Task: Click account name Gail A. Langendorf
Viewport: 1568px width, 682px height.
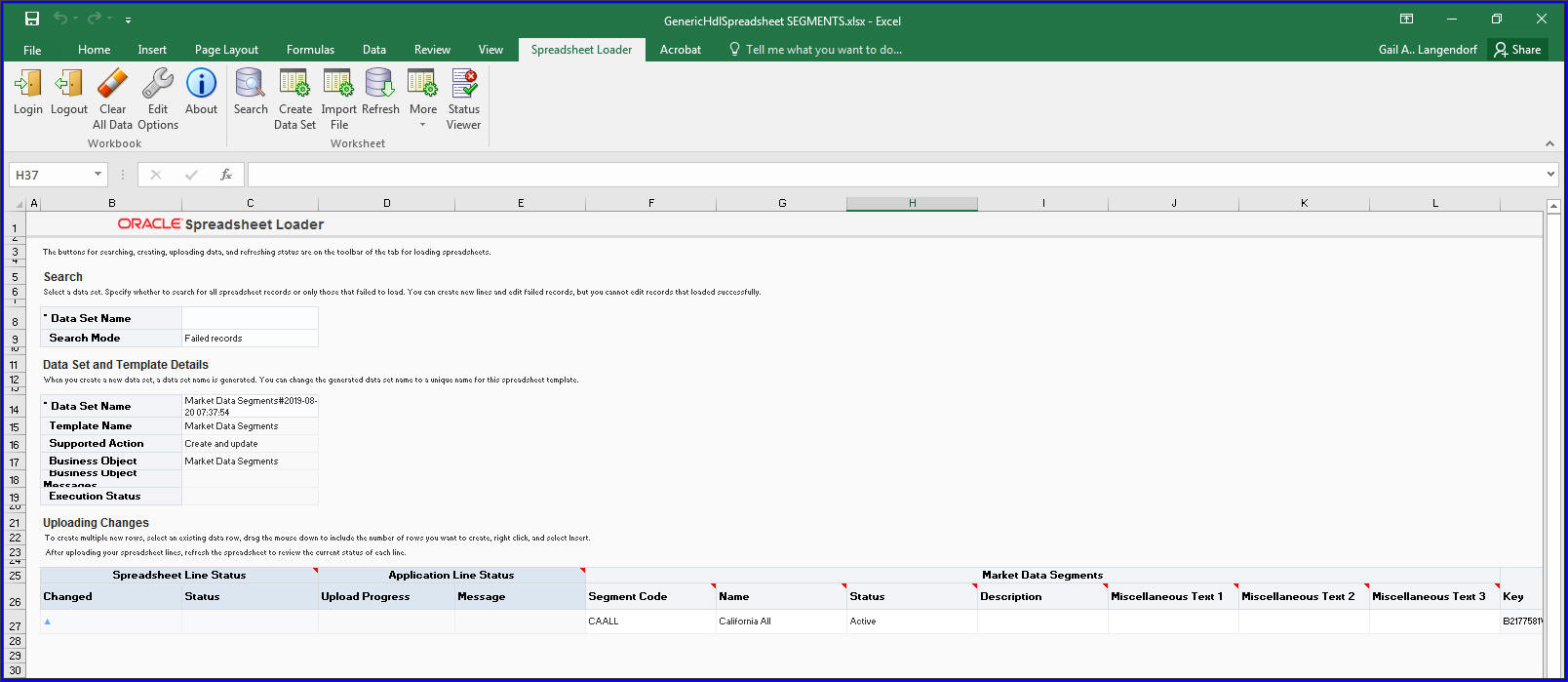Action: [1428, 50]
